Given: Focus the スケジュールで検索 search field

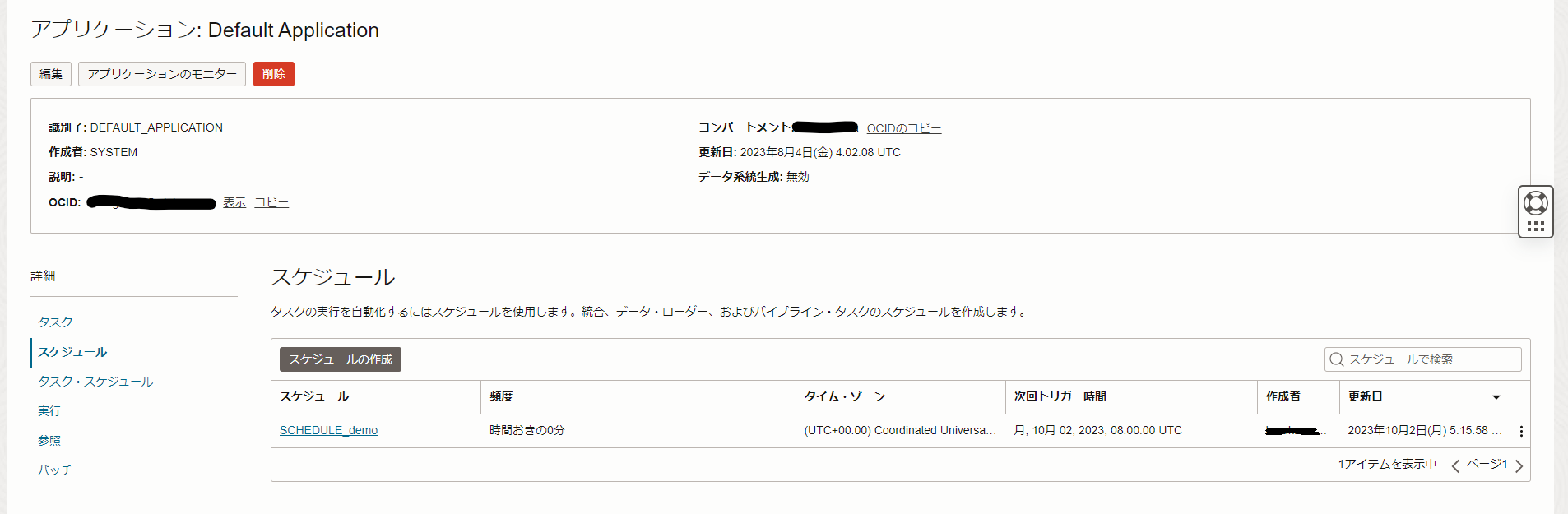Looking at the screenshot, I should pyautogui.click(x=1423, y=359).
